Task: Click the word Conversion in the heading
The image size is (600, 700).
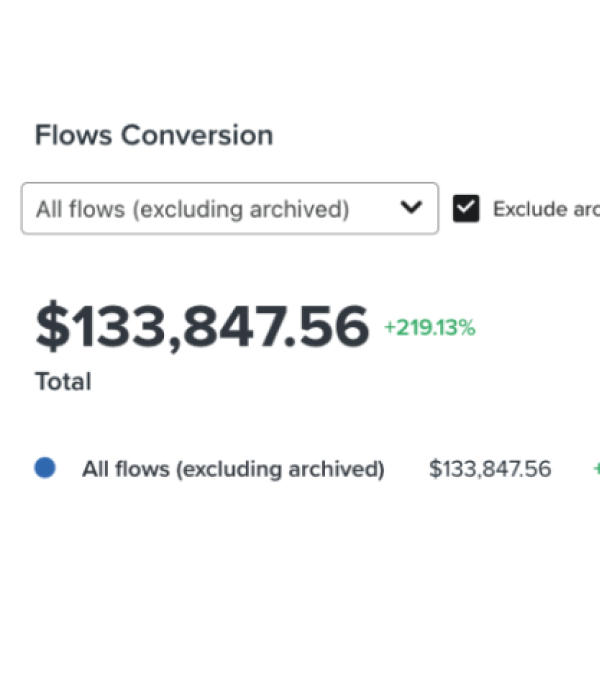Action: (x=198, y=136)
